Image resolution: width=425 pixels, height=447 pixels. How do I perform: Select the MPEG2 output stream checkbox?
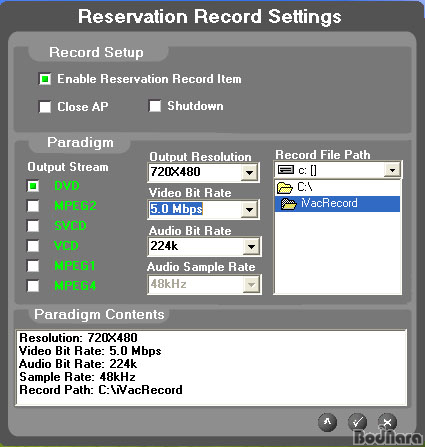tap(33, 206)
